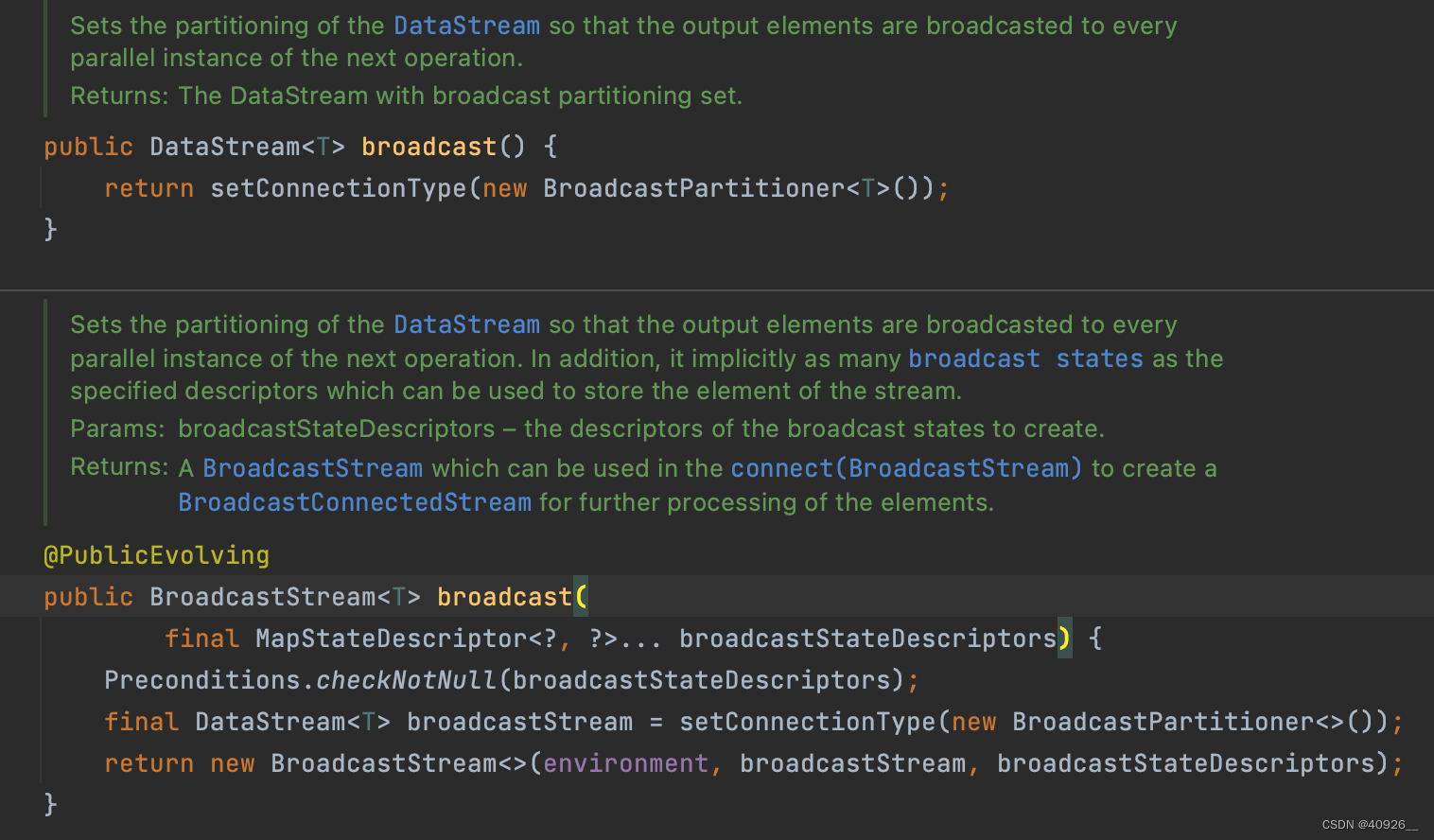Click the broadcastStream local variable declaration

coord(519,722)
